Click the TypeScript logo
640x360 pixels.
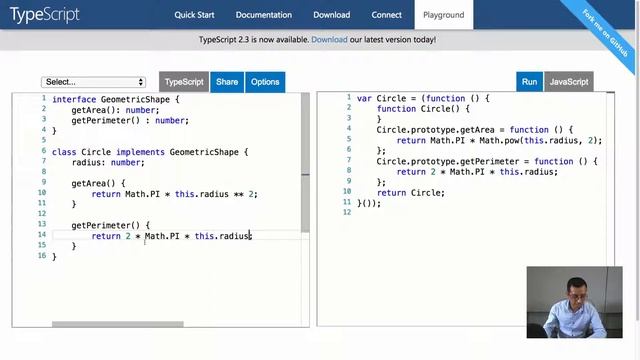44,15
